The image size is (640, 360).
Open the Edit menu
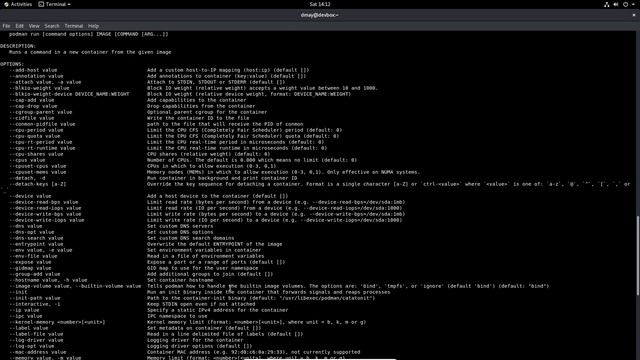click(20, 26)
